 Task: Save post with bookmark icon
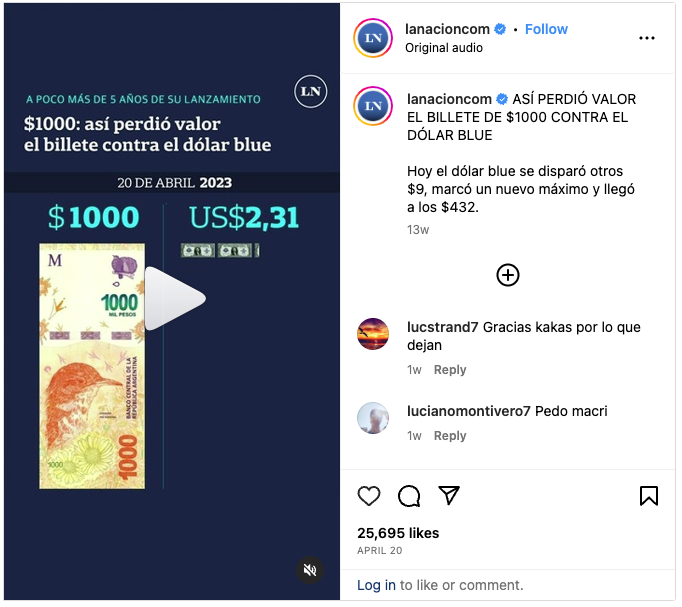click(649, 496)
